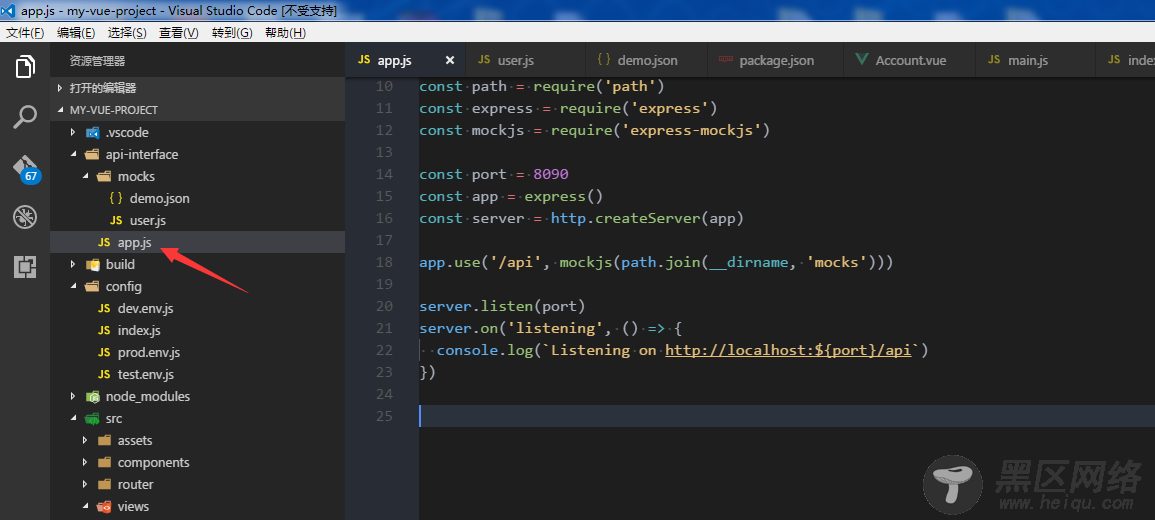Click the views folder icon
Image resolution: width=1155 pixels, height=520 pixels.
point(104,507)
